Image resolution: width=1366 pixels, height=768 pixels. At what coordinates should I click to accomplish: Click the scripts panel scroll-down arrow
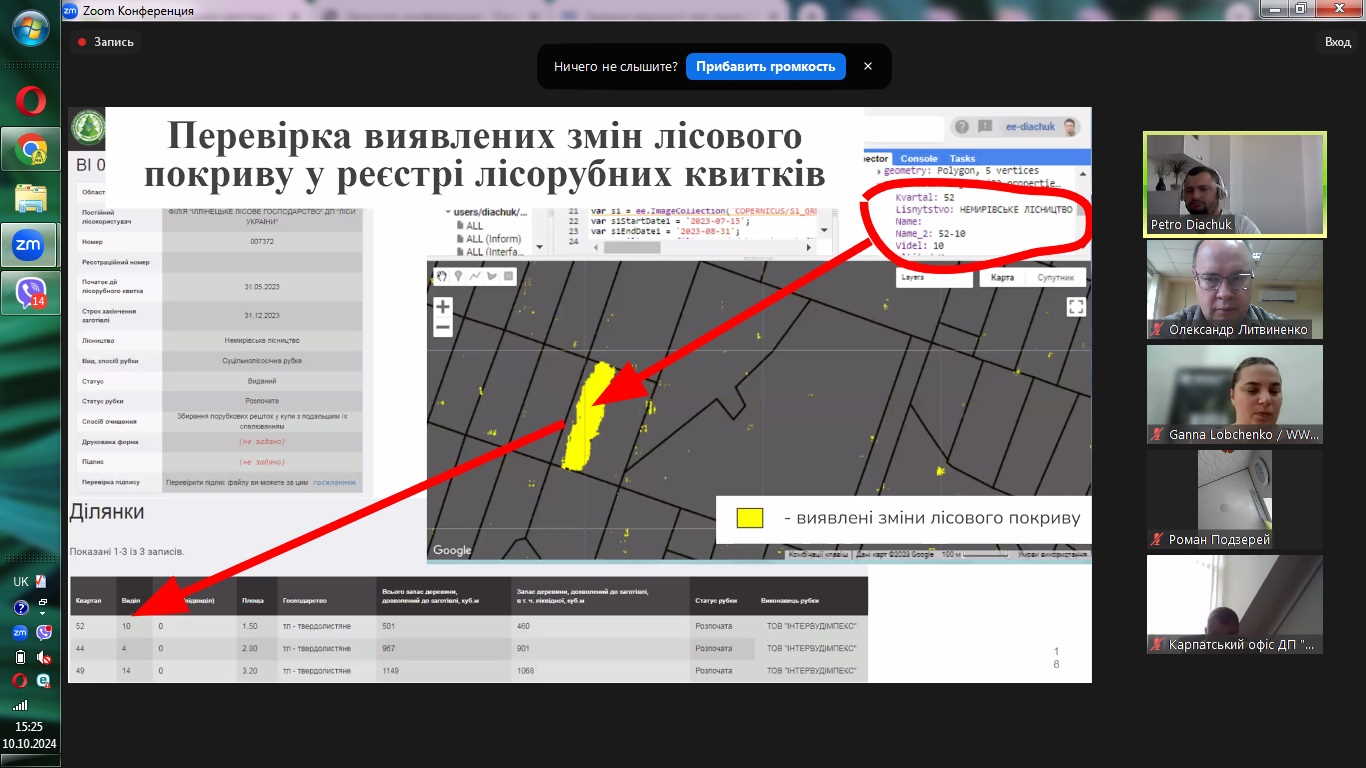pos(540,246)
